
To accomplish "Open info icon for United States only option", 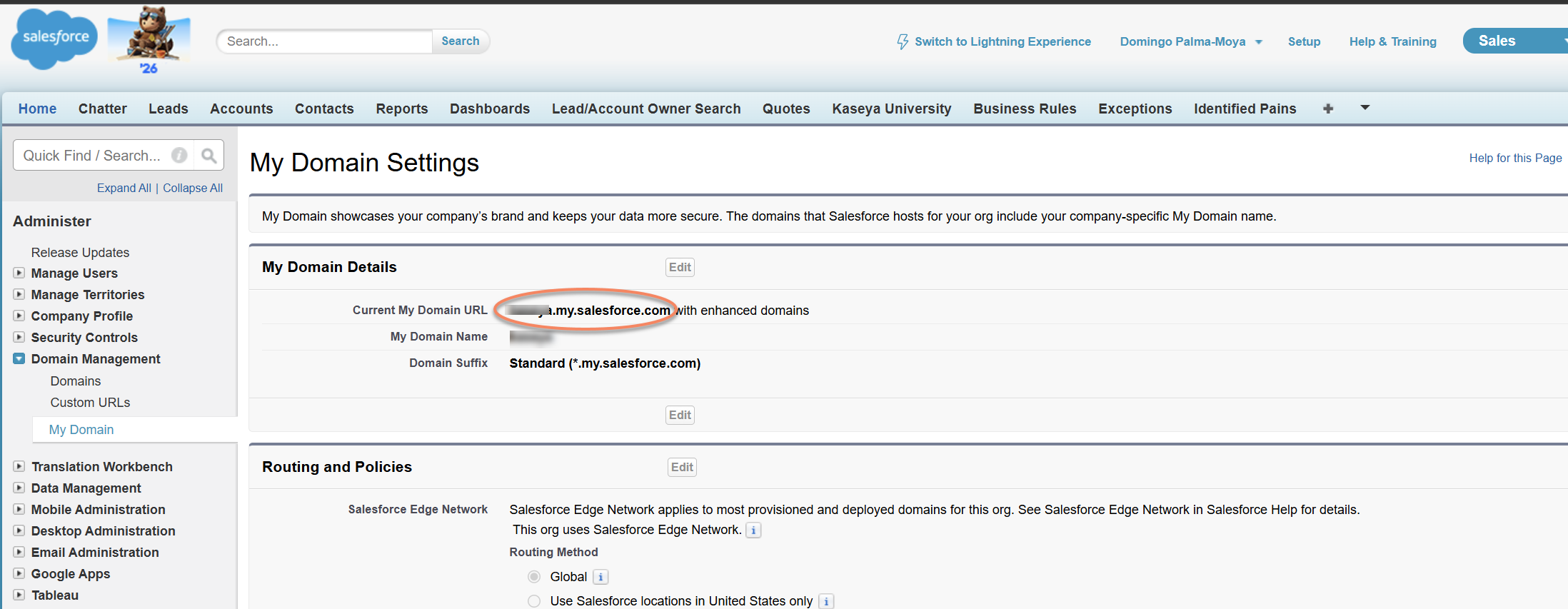I will coord(826,601).
